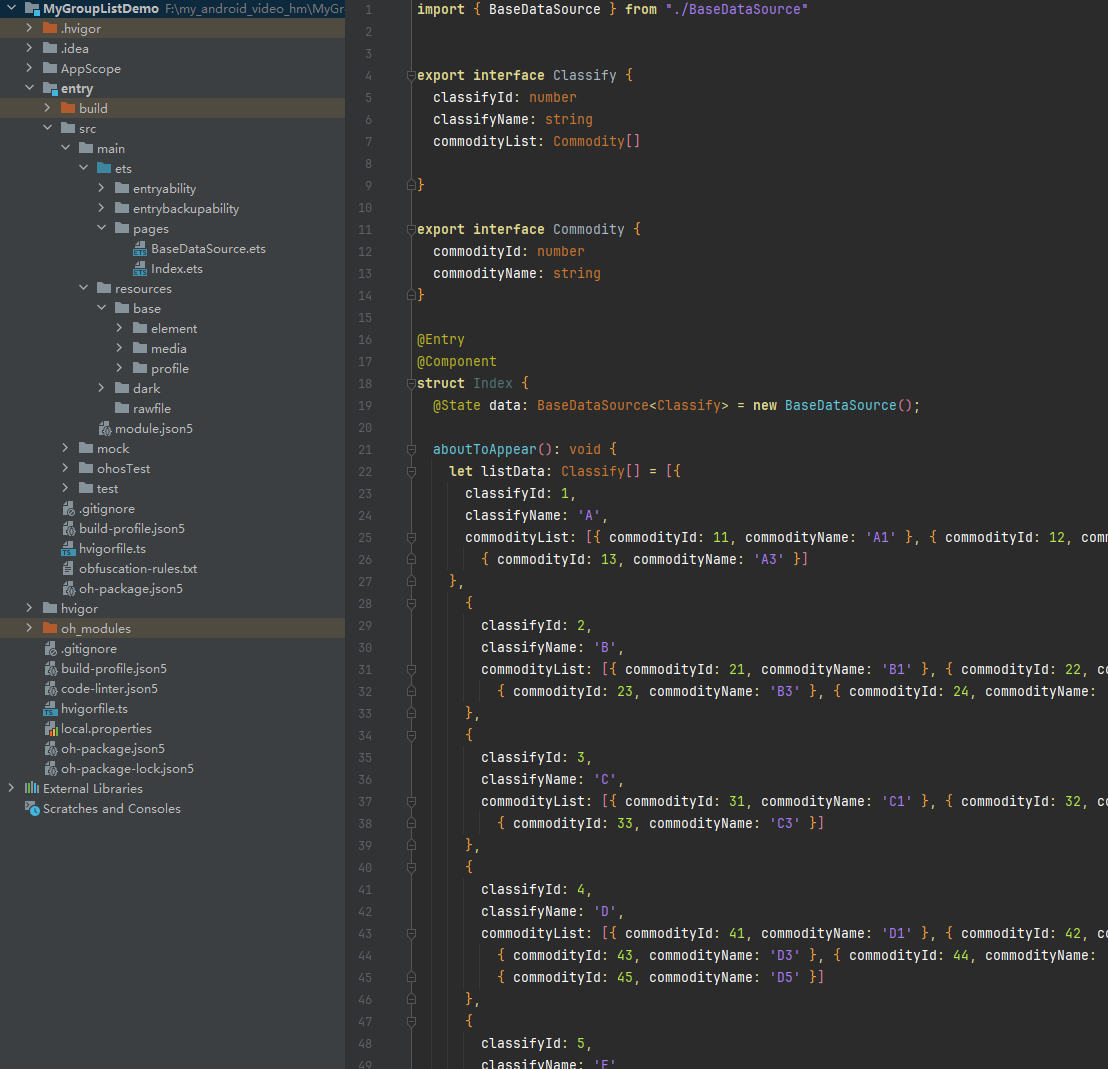Expand the .hvigor folder
The width and height of the screenshot is (1108, 1069).
tap(29, 28)
